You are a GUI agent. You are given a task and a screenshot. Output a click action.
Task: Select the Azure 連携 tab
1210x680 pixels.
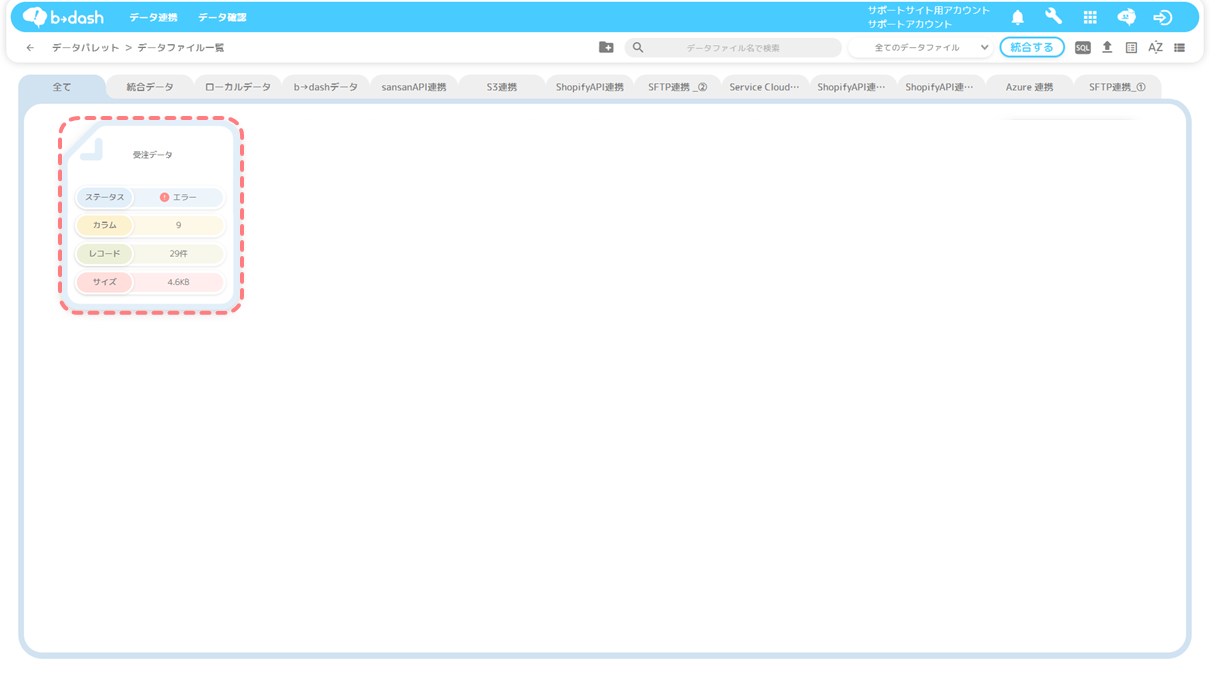pos(1030,87)
